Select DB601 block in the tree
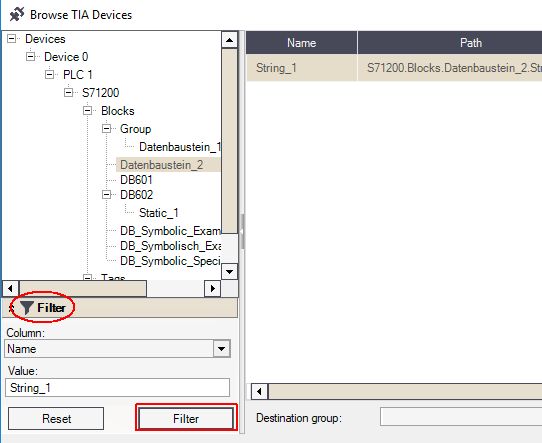 coord(136,180)
